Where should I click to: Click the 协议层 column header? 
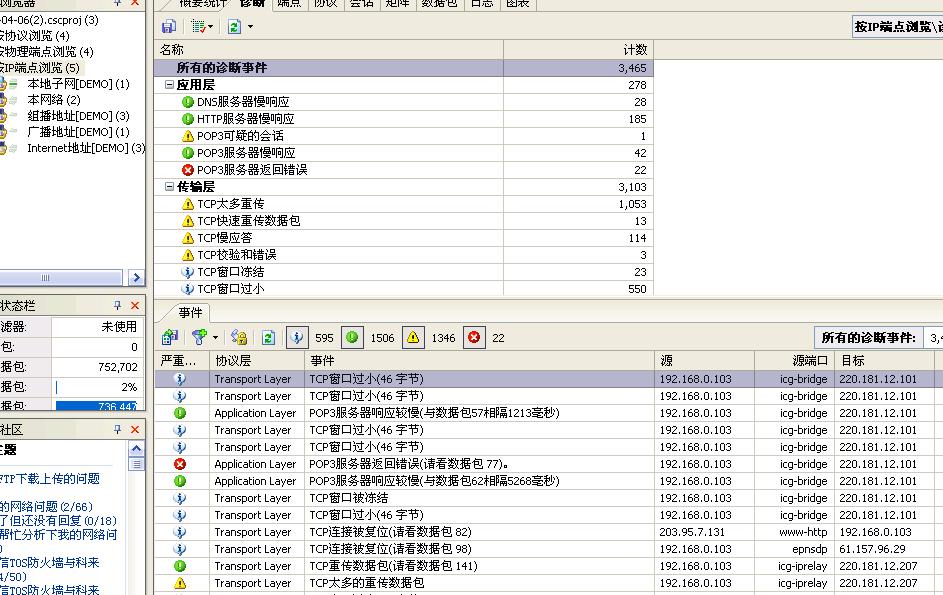[x=233, y=360]
